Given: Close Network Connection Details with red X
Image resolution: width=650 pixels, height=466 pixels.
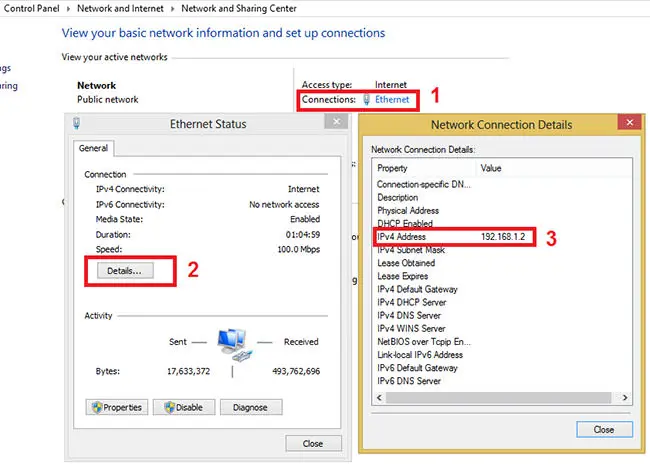Looking at the screenshot, I should point(630,123).
